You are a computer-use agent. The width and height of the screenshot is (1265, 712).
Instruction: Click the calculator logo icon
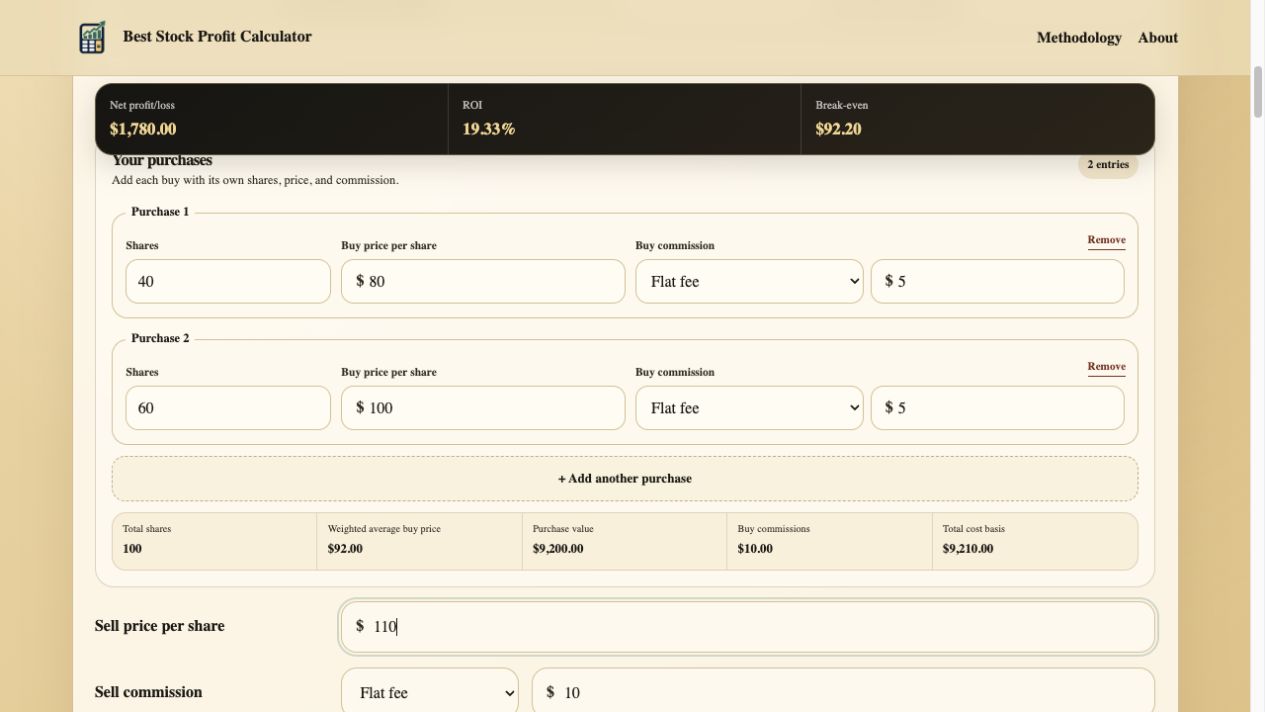click(92, 37)
